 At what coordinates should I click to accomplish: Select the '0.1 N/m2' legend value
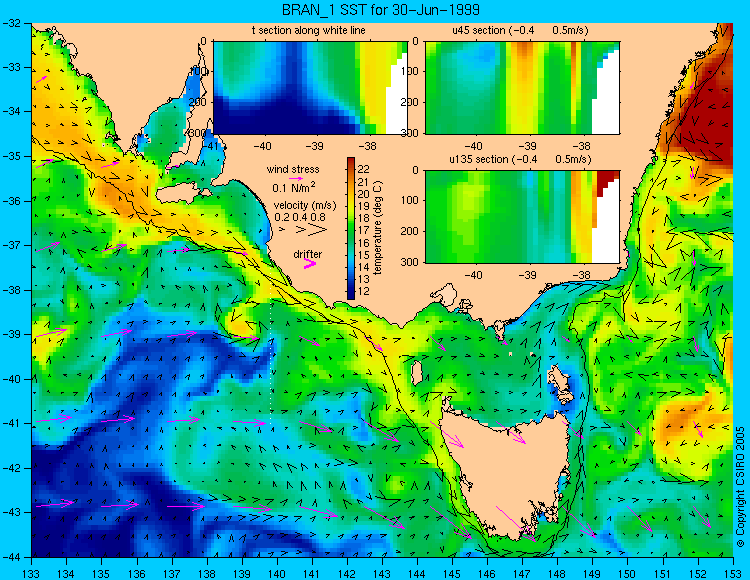pos(293,187)
